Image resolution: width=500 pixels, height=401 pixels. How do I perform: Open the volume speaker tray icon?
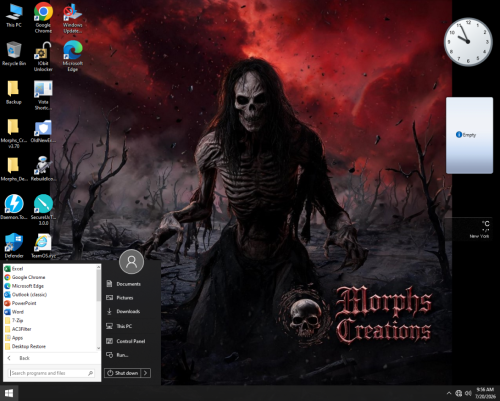pos(468,393)
